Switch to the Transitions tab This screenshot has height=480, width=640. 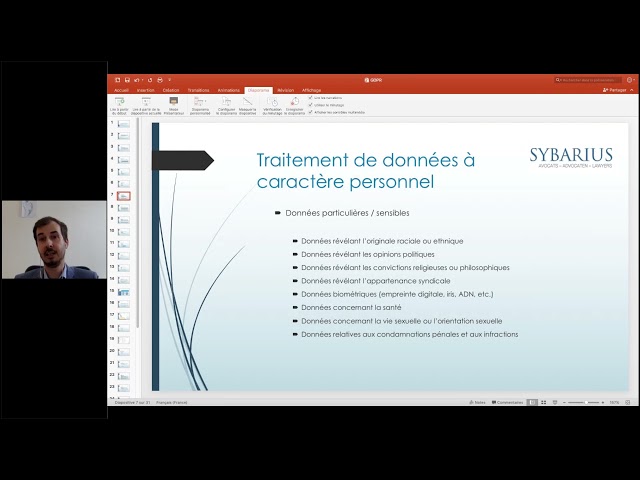(198, 90)
